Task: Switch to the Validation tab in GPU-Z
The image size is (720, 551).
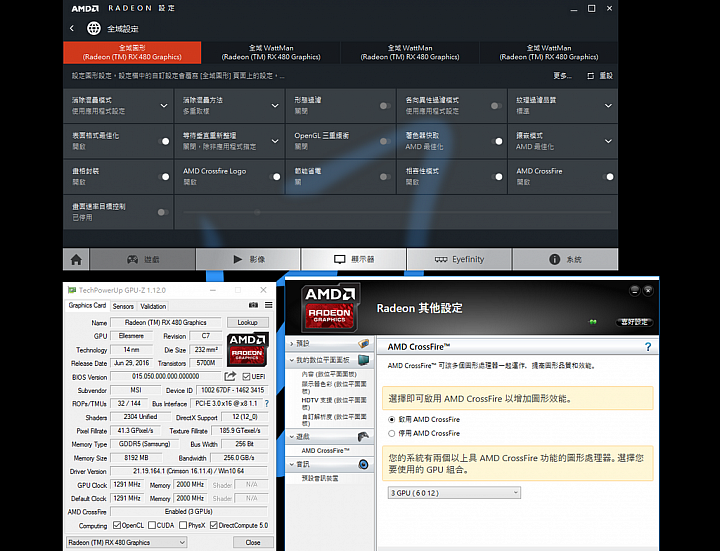Action: [153, 306]
